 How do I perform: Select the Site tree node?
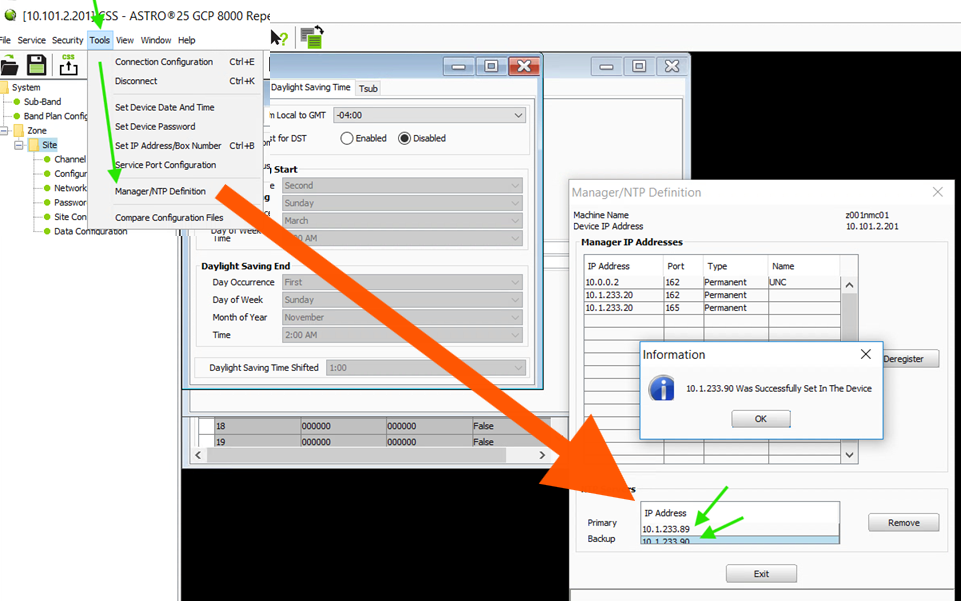click(x=49, y=145)
